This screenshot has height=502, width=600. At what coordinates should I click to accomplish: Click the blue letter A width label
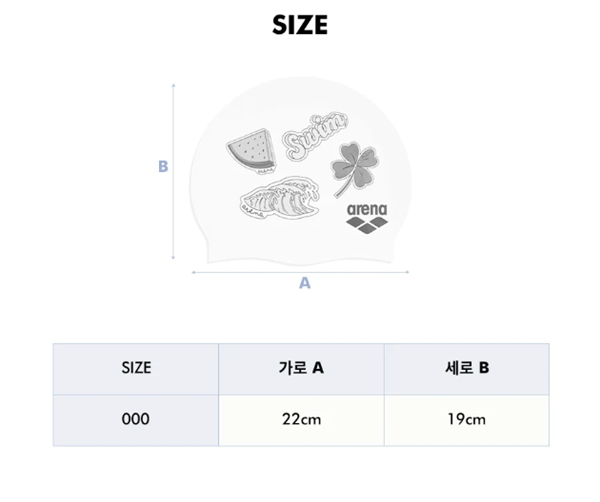tap(305, 283)
